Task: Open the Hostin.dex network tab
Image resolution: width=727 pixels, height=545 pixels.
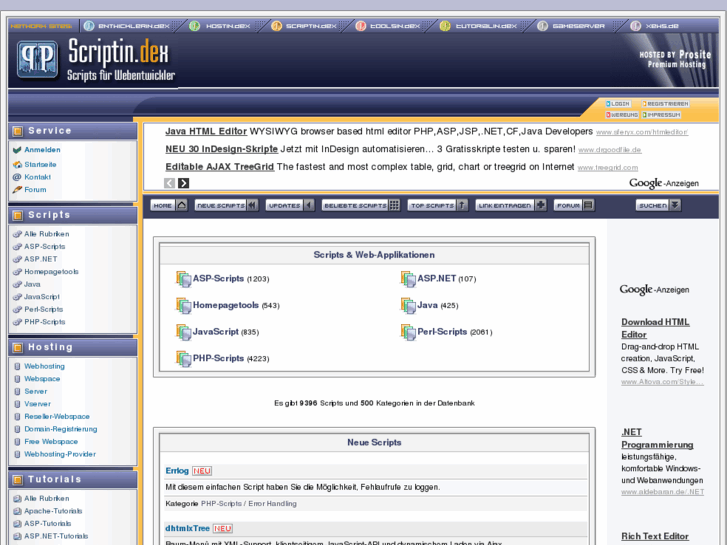Action: click(228, 26)
